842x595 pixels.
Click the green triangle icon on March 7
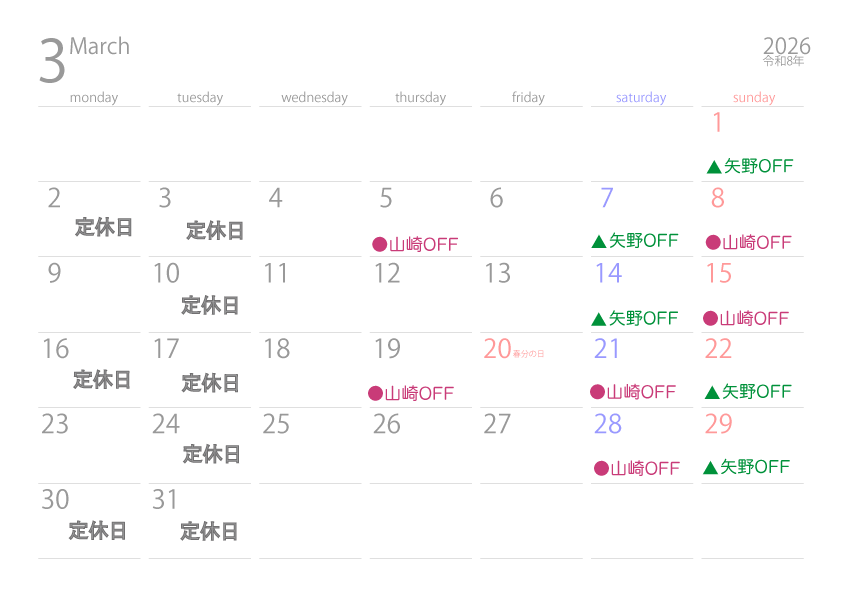599,241
